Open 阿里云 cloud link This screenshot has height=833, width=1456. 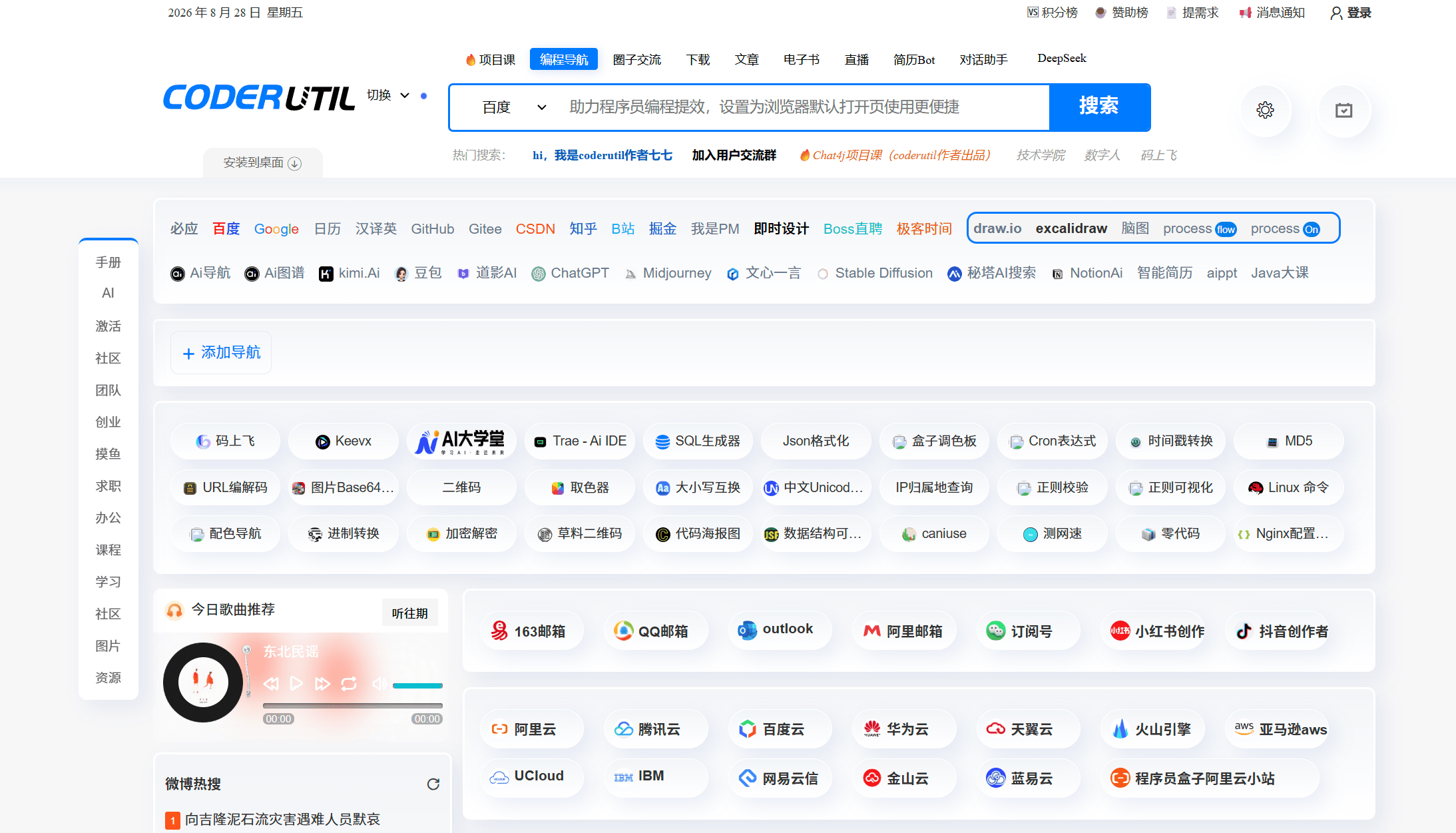[x=531, y=729]
